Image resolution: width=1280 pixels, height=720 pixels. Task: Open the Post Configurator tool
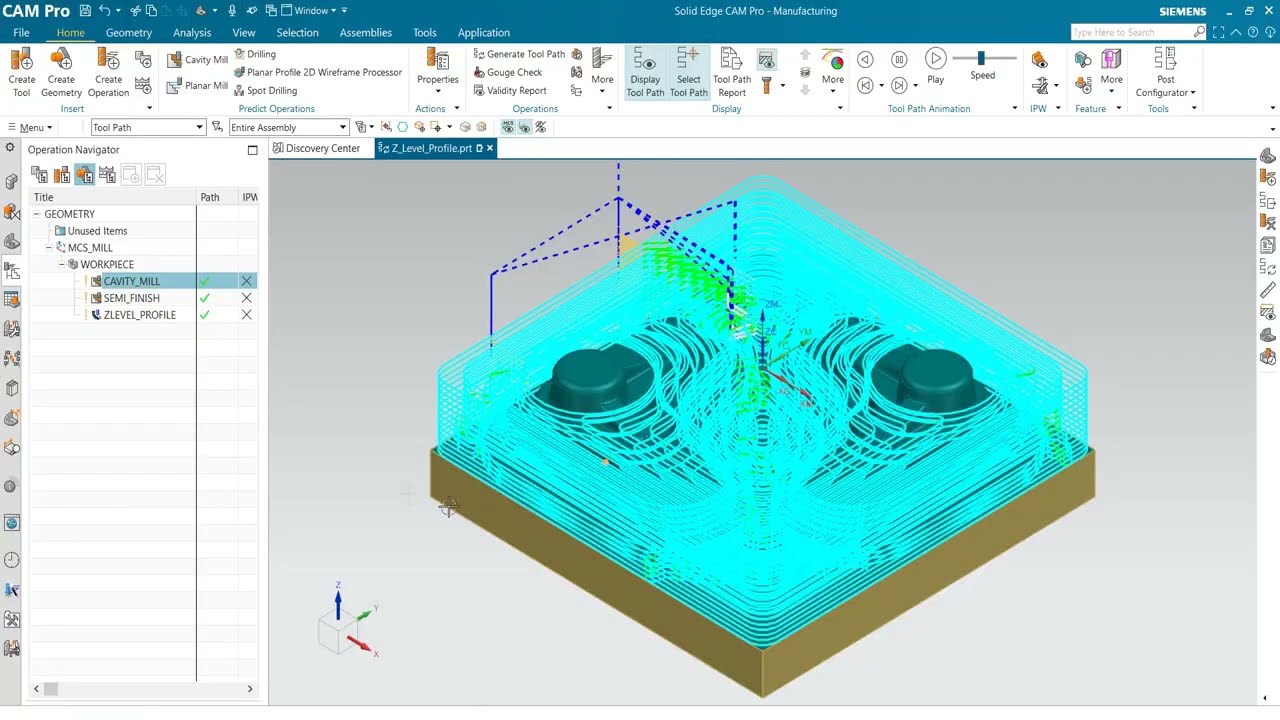[x=1165, y=72]
